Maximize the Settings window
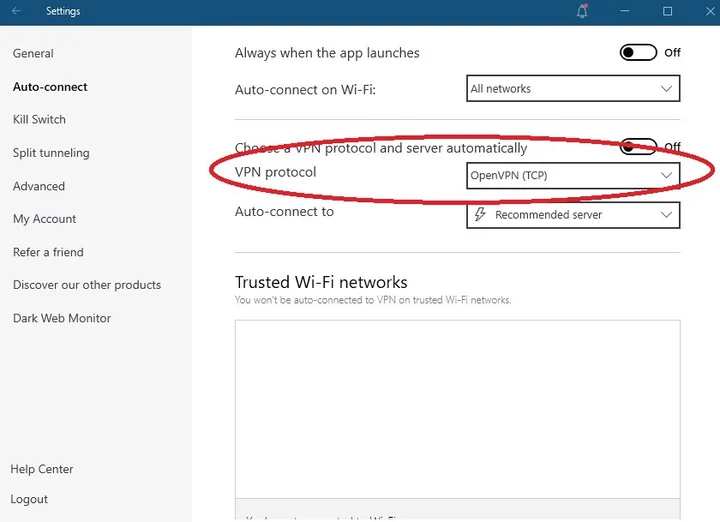 [x=667, y=12]
